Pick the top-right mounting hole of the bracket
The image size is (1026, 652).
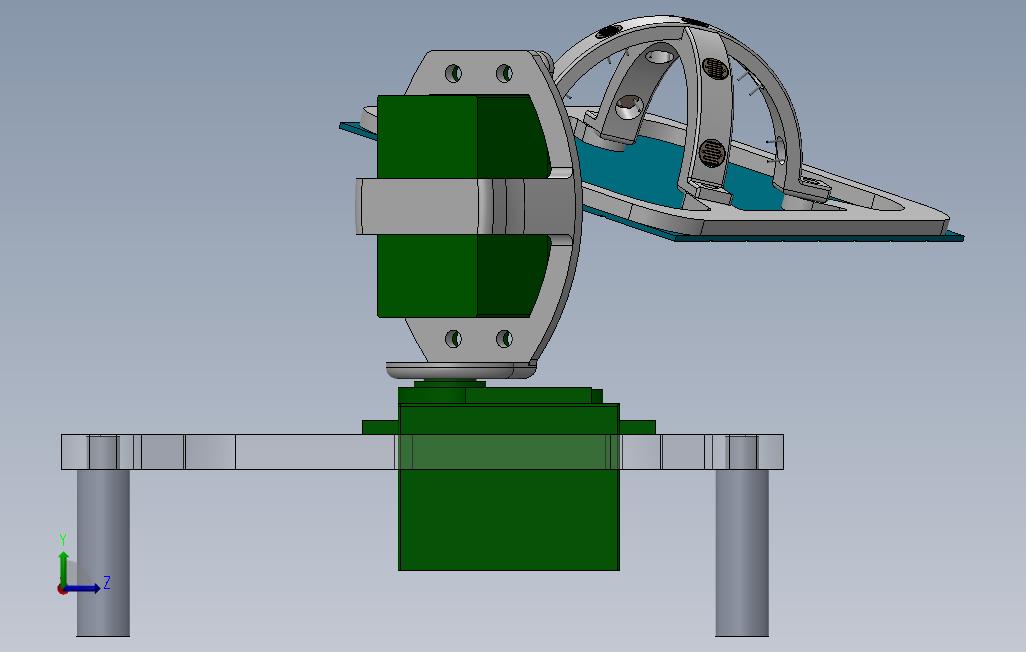click(x=504, y=73)
